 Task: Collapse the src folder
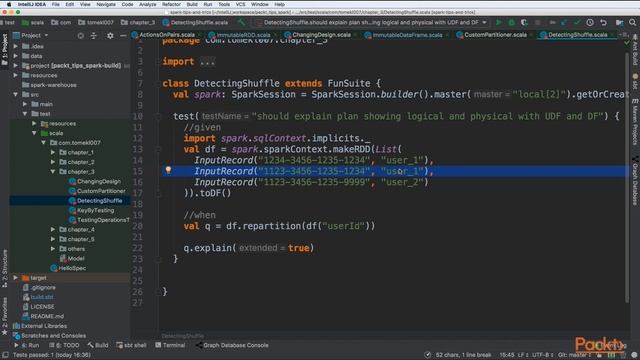click(16, 94)
